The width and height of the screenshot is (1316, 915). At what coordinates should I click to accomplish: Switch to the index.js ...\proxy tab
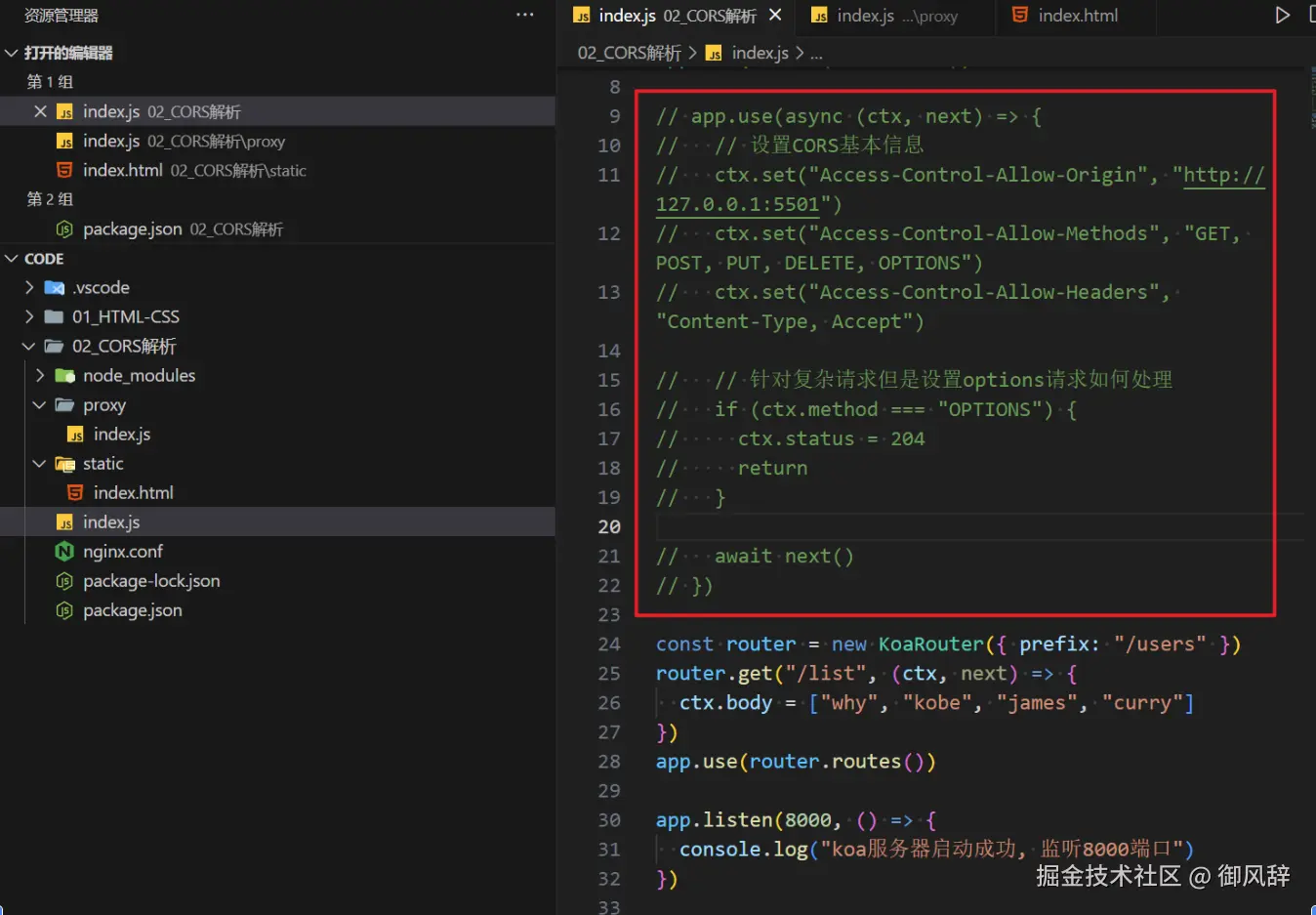point(895,16)
